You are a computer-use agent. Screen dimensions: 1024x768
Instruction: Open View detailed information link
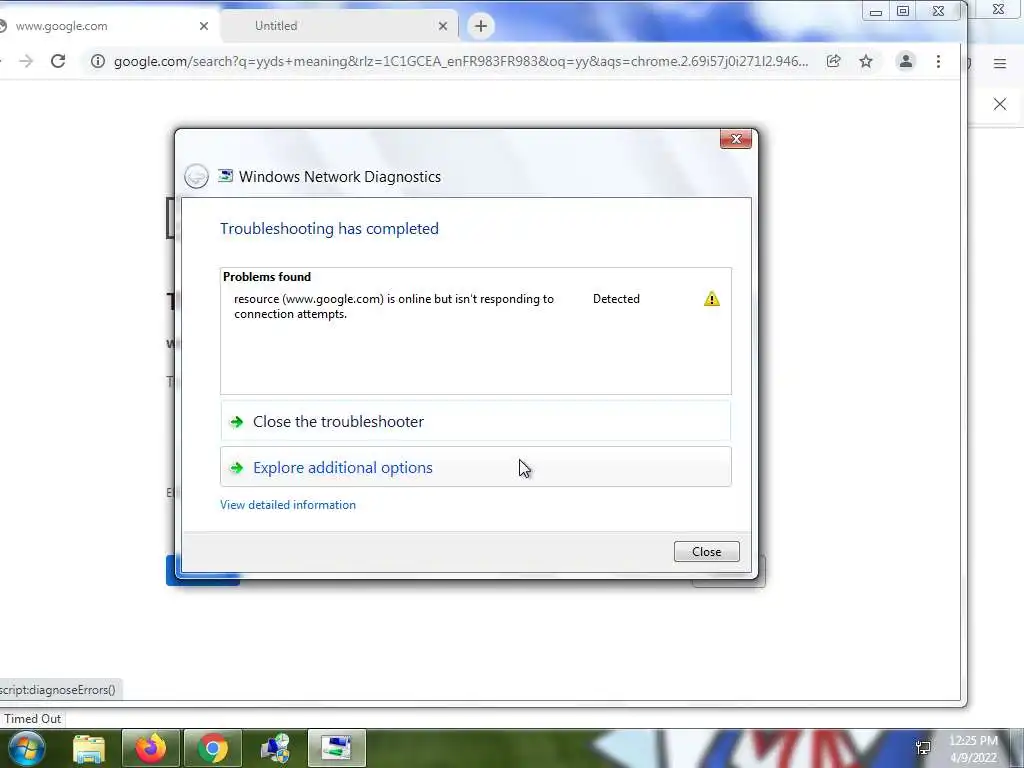point(288,505)
